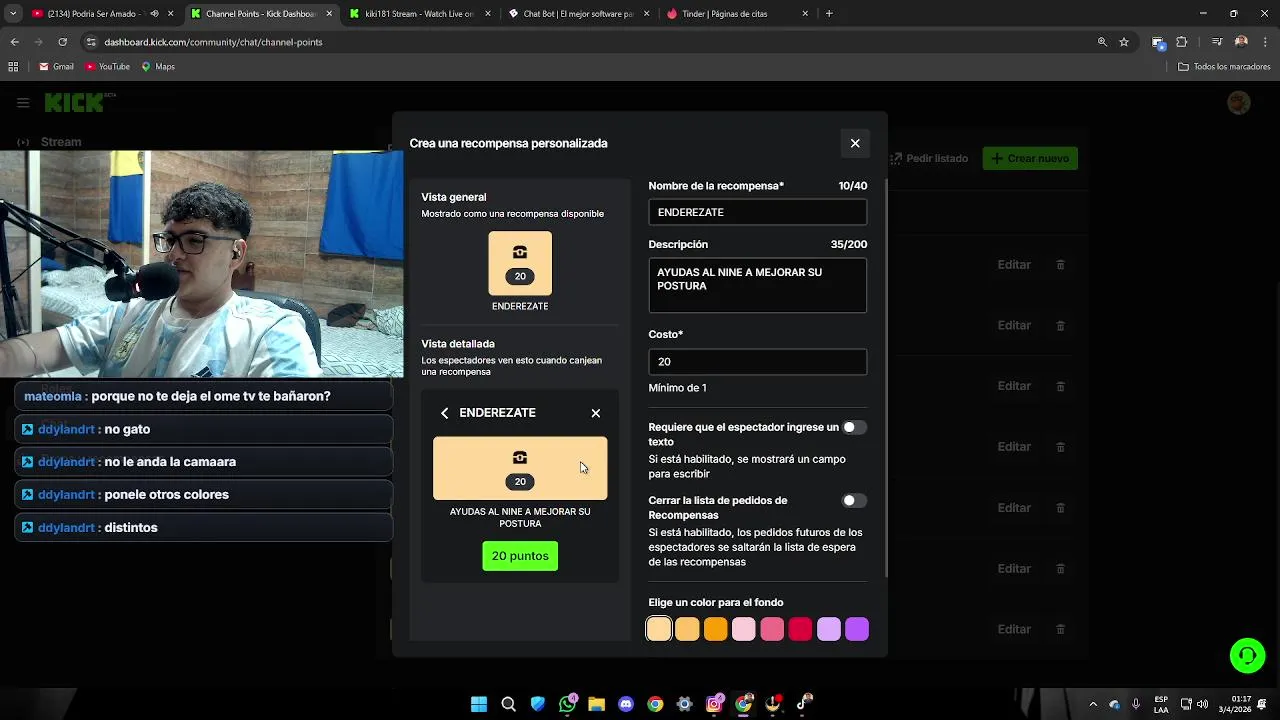Toggle skip rewards request queue
Image resolution: width=1280 pixels, height=720 pixels.
[x=854, y=500]
